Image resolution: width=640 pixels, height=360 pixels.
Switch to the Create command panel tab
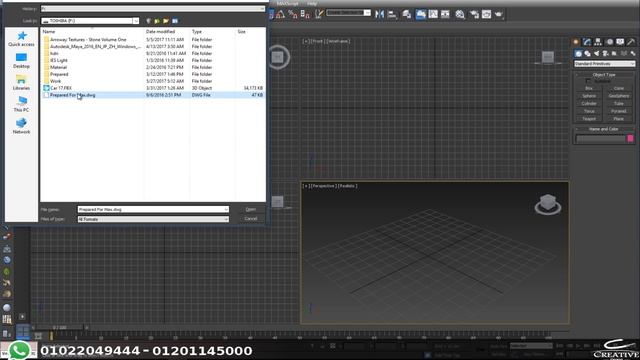[576, 42]
